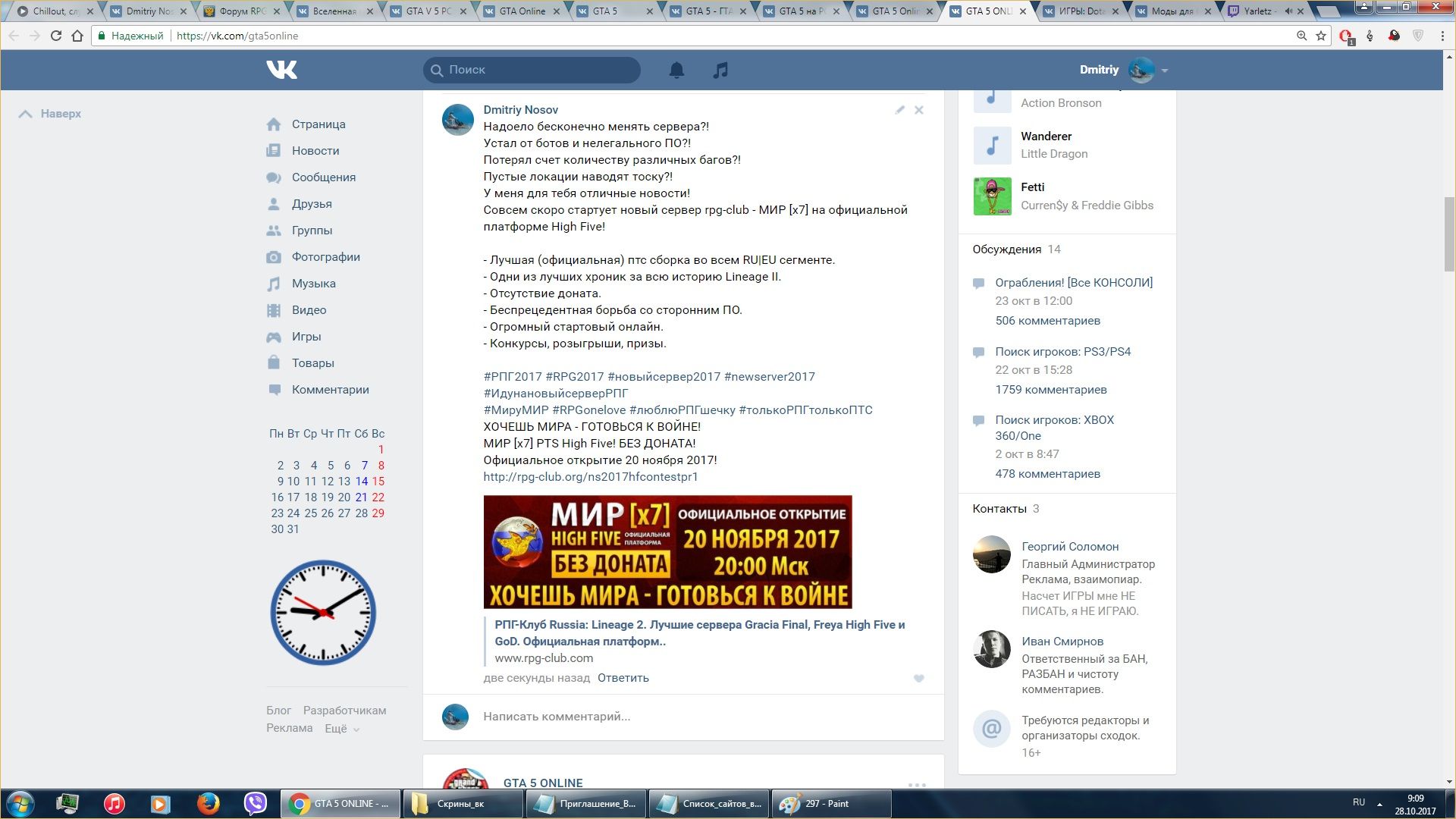Viewport: 1456px width, 819px height.
Task: Open Viber from the taskbar
Action: [256, 803]
